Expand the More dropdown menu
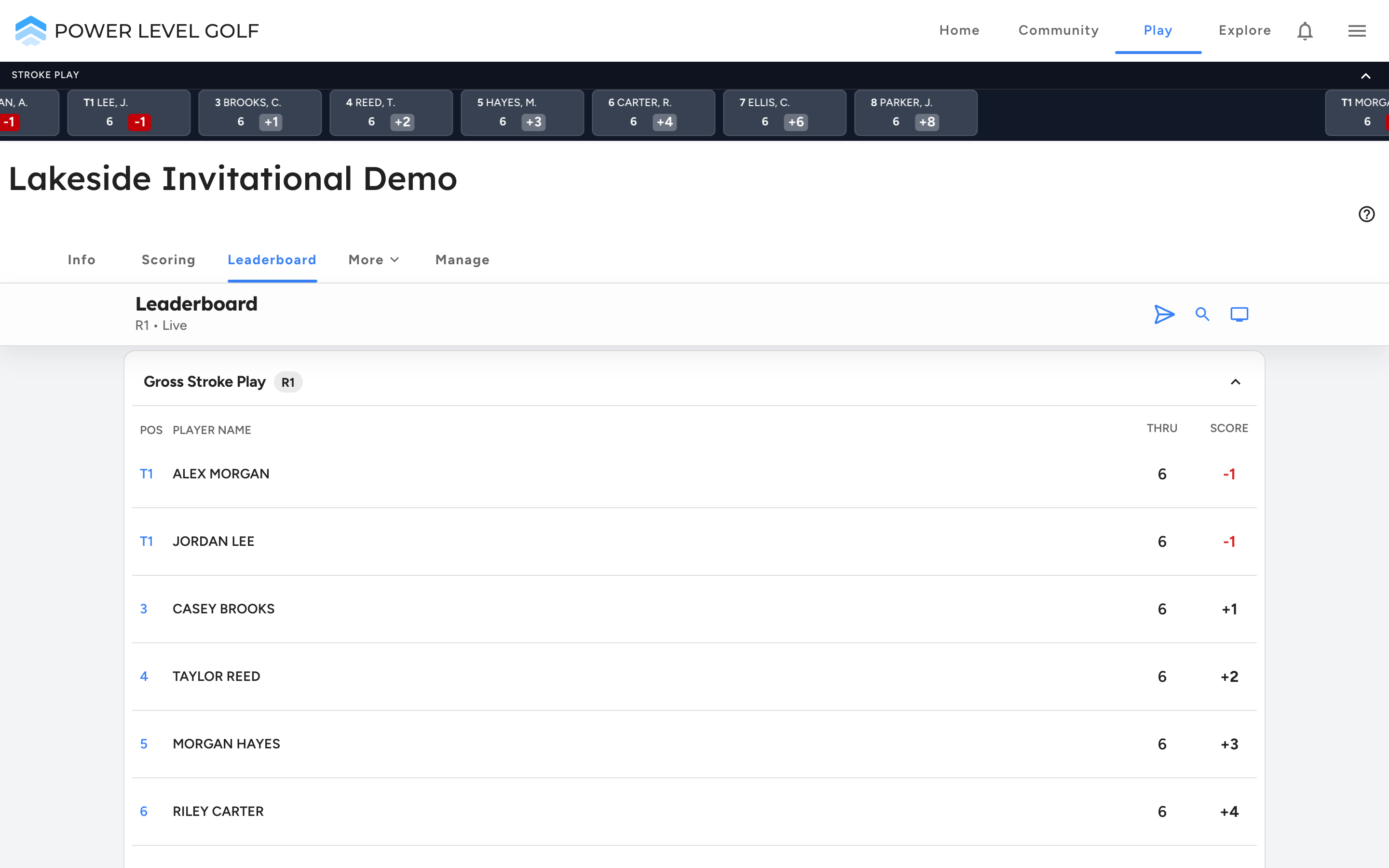The image size is (1389, 868). tap(374, 260)
